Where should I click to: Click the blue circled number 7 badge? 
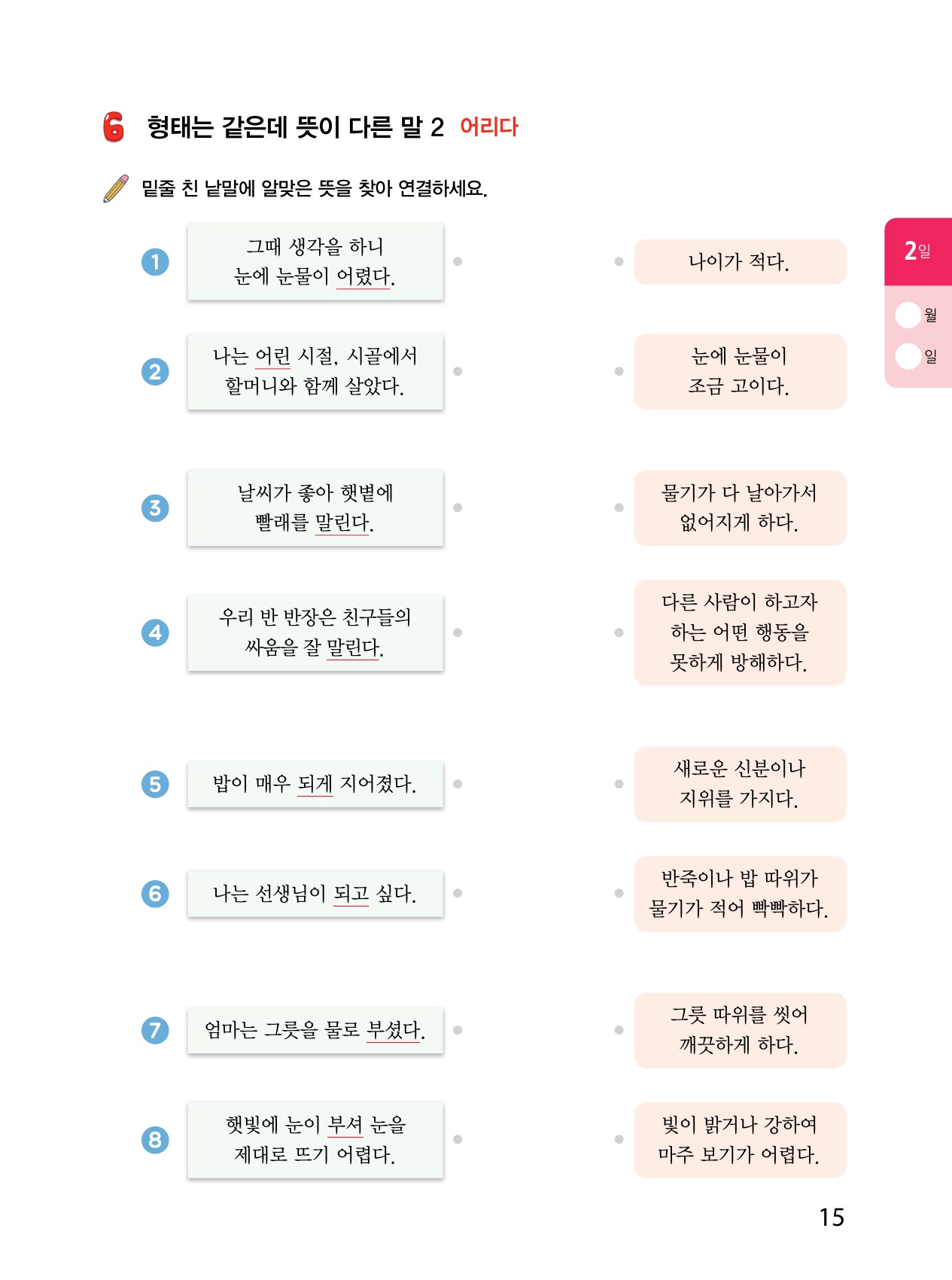(155, 1030)
